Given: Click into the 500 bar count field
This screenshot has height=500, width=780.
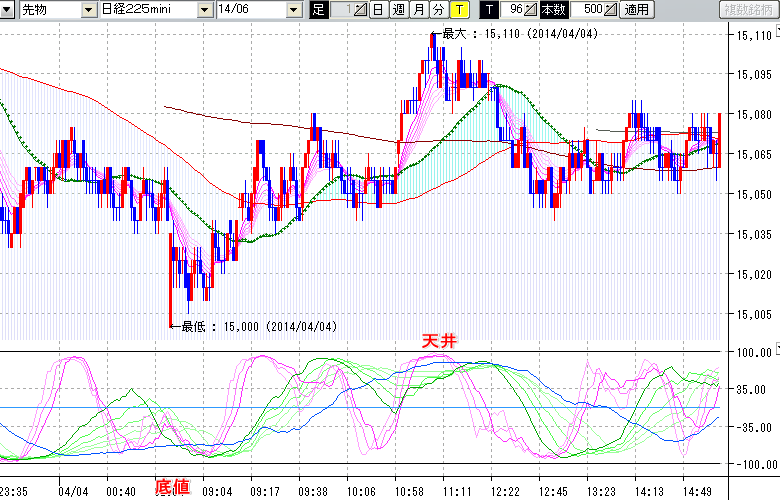Looking at the screenshot, I should [x=589, y=10].
